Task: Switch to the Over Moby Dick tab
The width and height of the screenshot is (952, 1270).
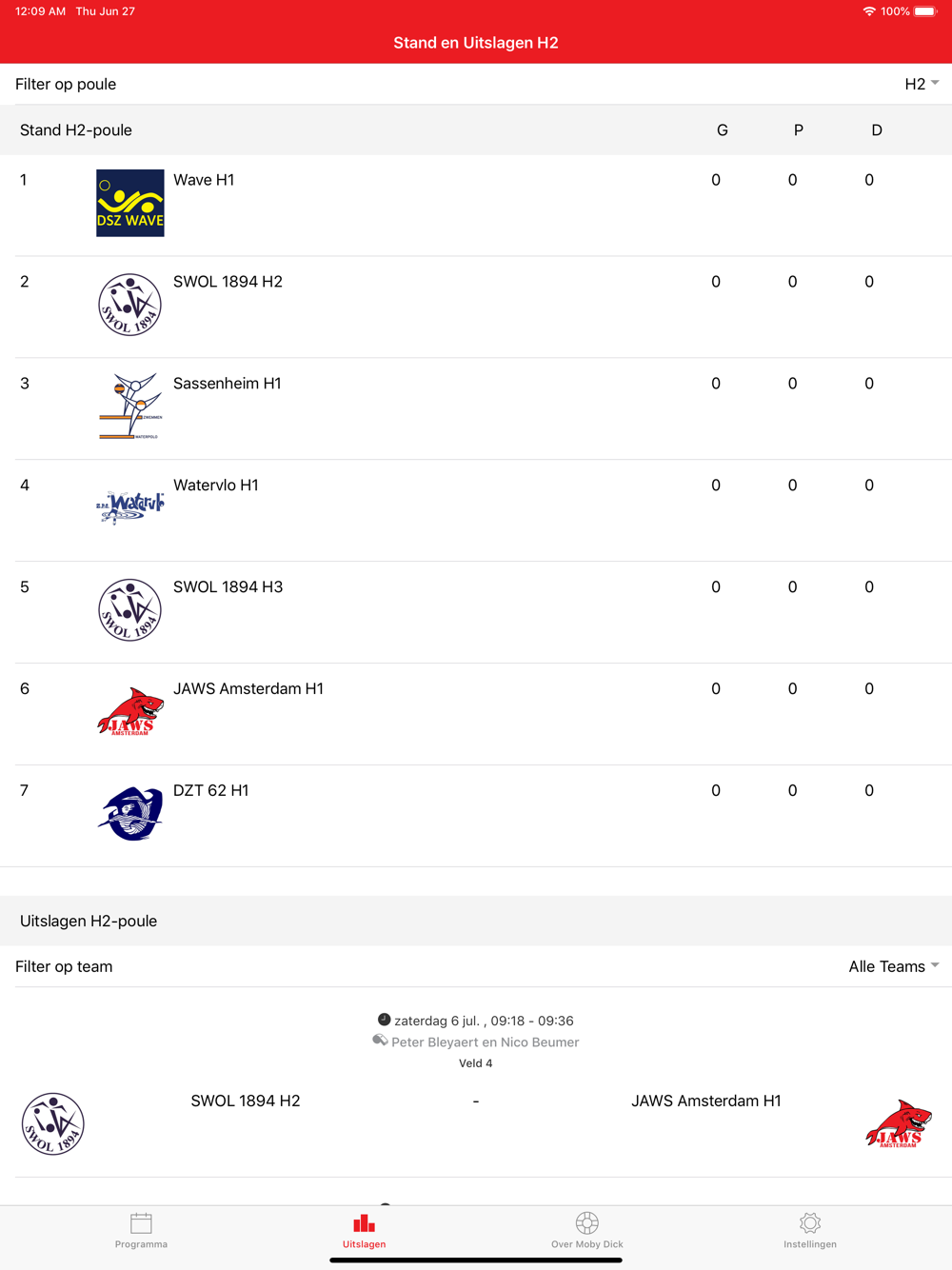Action: [x=587, y=1231]
